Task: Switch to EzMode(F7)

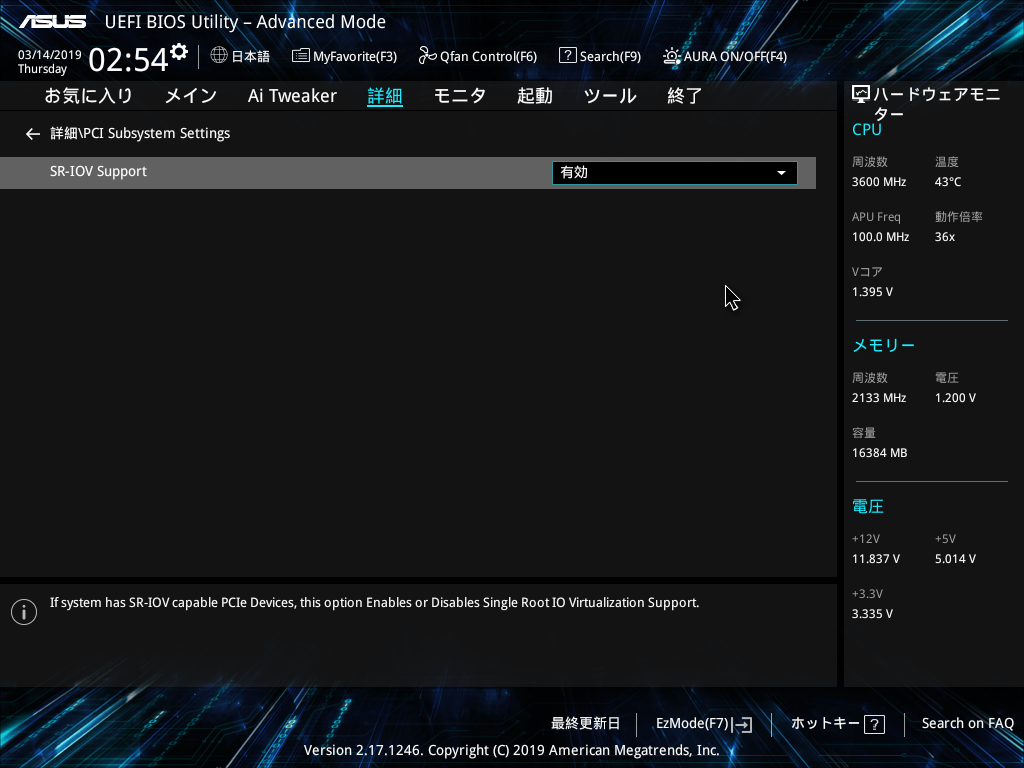Action: click(x=704, y=724)
